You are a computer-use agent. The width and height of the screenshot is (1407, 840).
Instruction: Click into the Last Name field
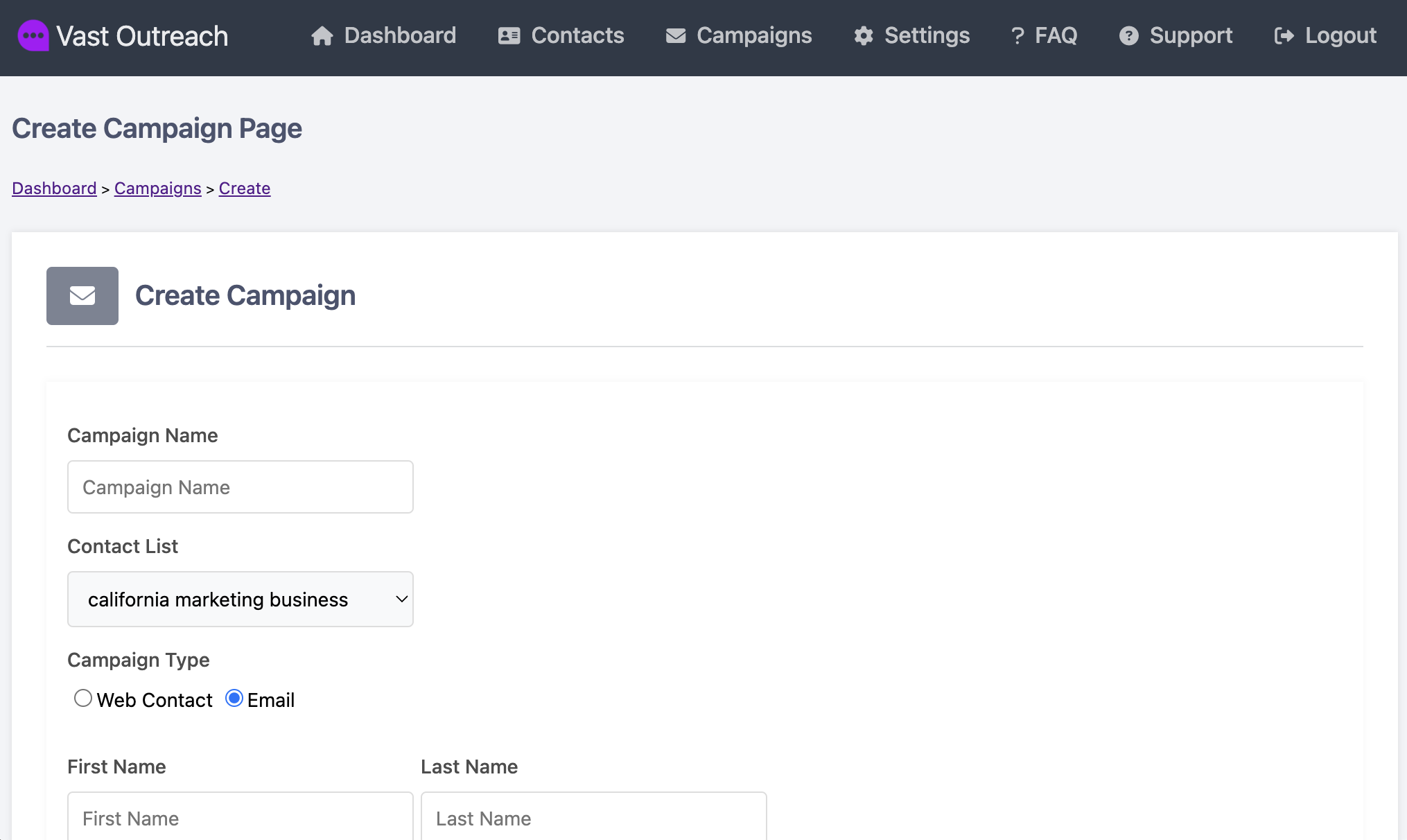coord(594,816)
